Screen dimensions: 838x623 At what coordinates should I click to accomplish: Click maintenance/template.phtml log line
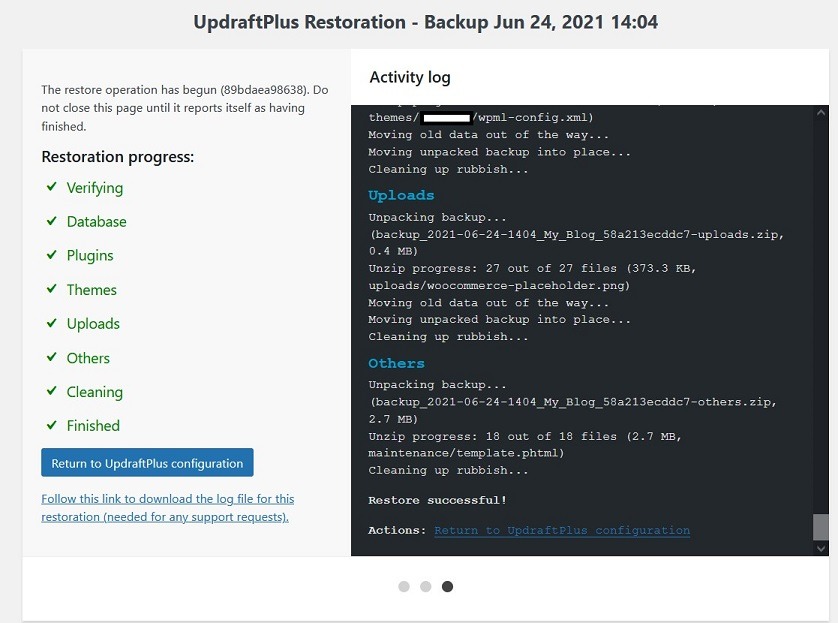[x=466, y=453]
